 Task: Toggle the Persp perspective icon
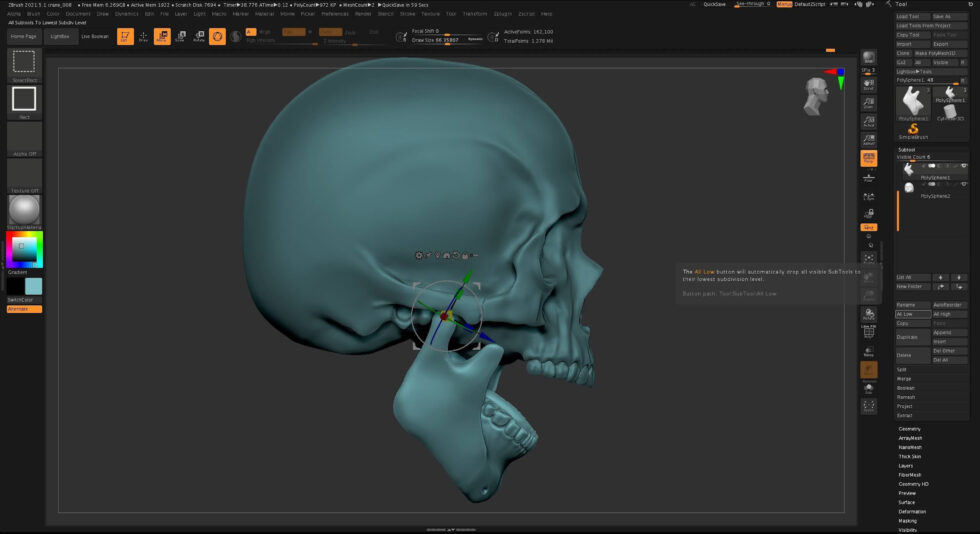click(x=869, y=157)
